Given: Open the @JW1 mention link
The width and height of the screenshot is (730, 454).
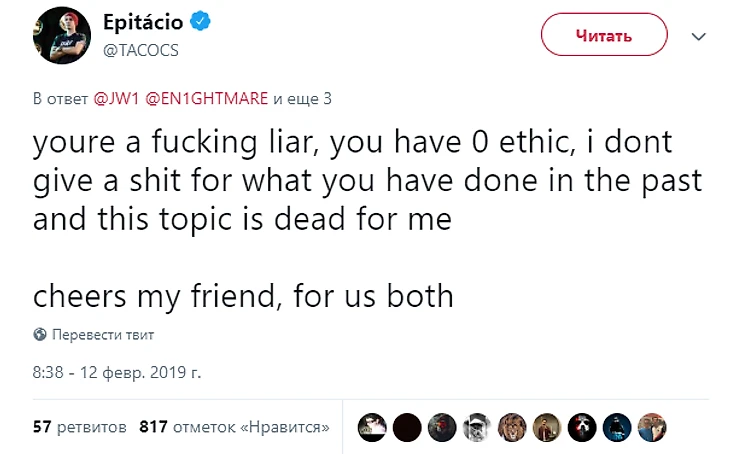Looking at the screenshot, I should (113, 98).
